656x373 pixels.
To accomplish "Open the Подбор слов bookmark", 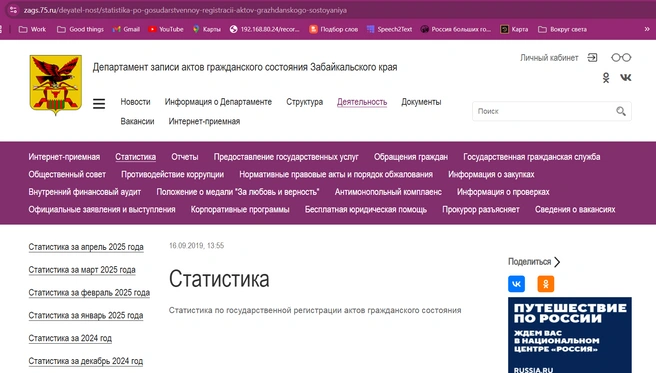I will point(333,29).
